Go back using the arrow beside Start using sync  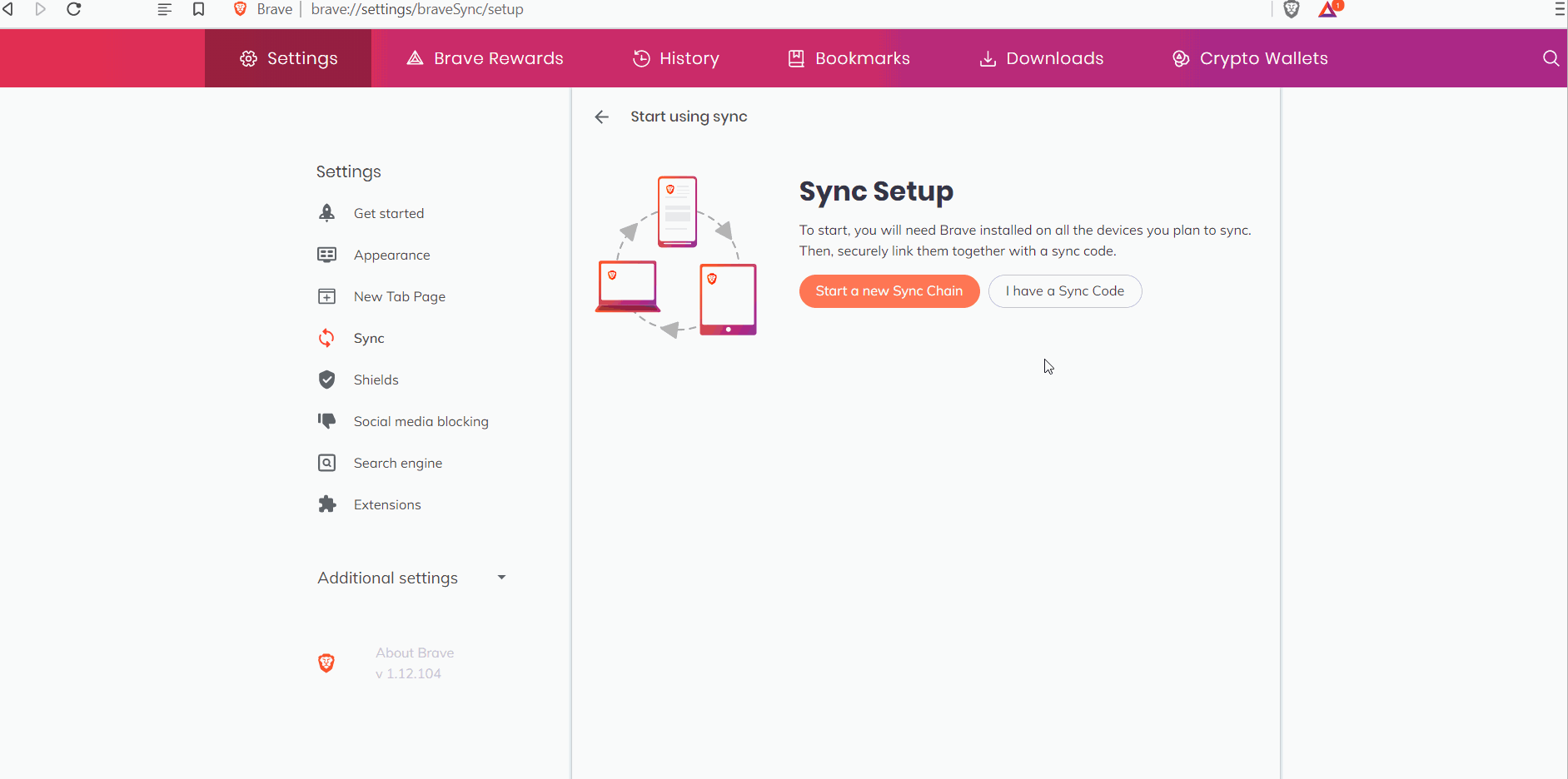click(x=601, y=117)
